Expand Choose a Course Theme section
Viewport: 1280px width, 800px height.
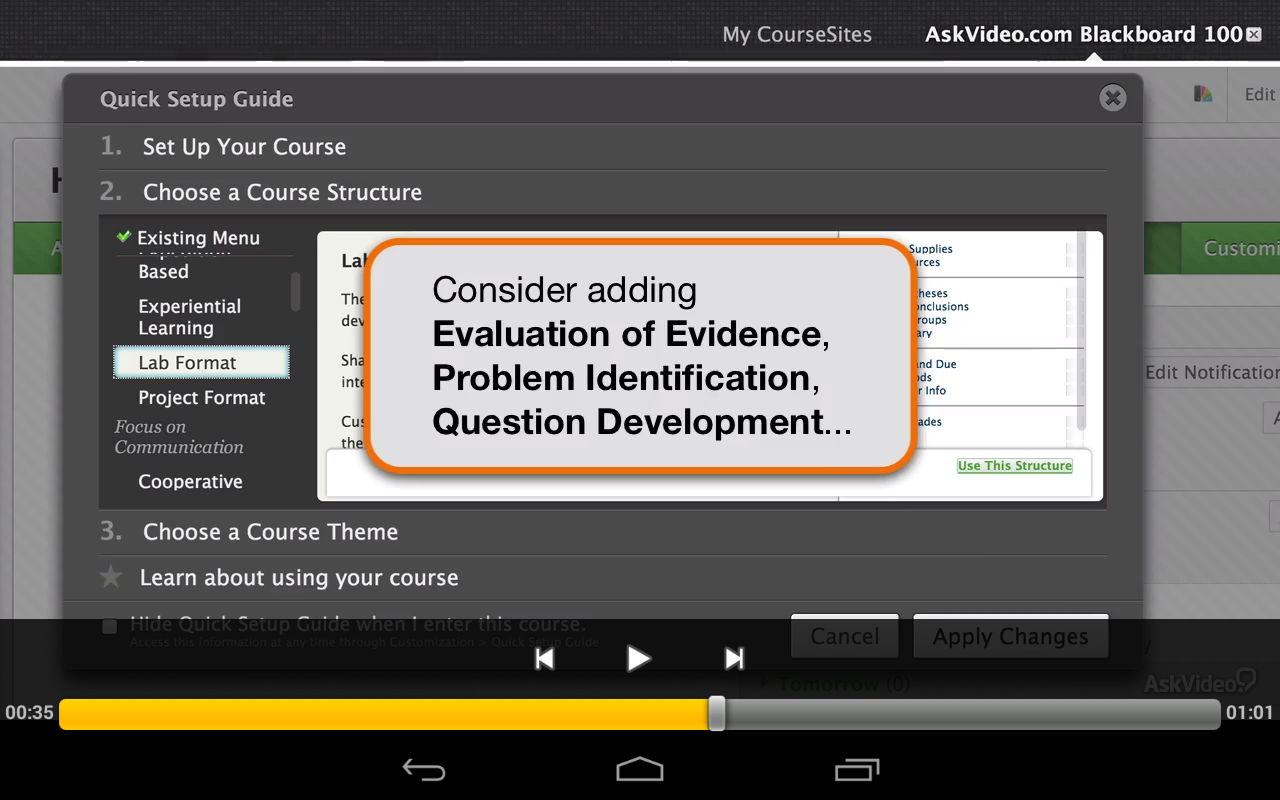(270, 532)
